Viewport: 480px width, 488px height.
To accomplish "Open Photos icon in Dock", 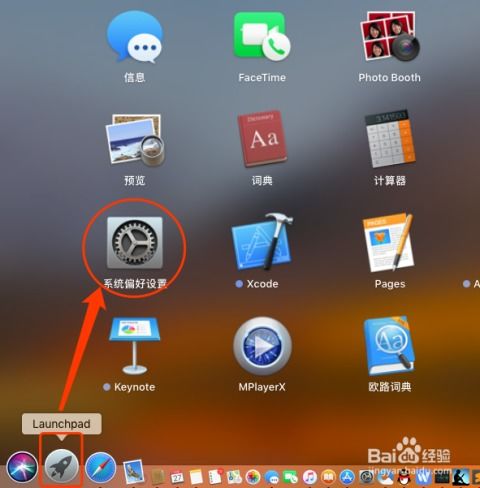I will tap(253, 477).
